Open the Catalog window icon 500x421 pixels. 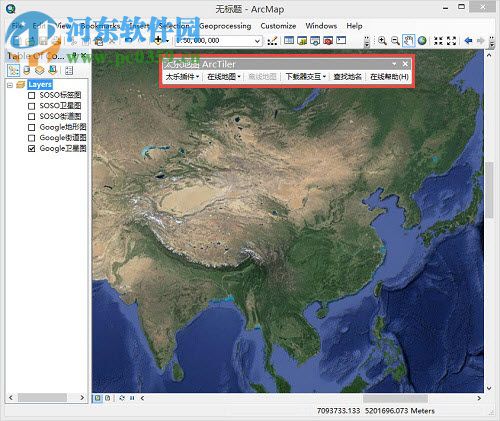pos(302,41)
